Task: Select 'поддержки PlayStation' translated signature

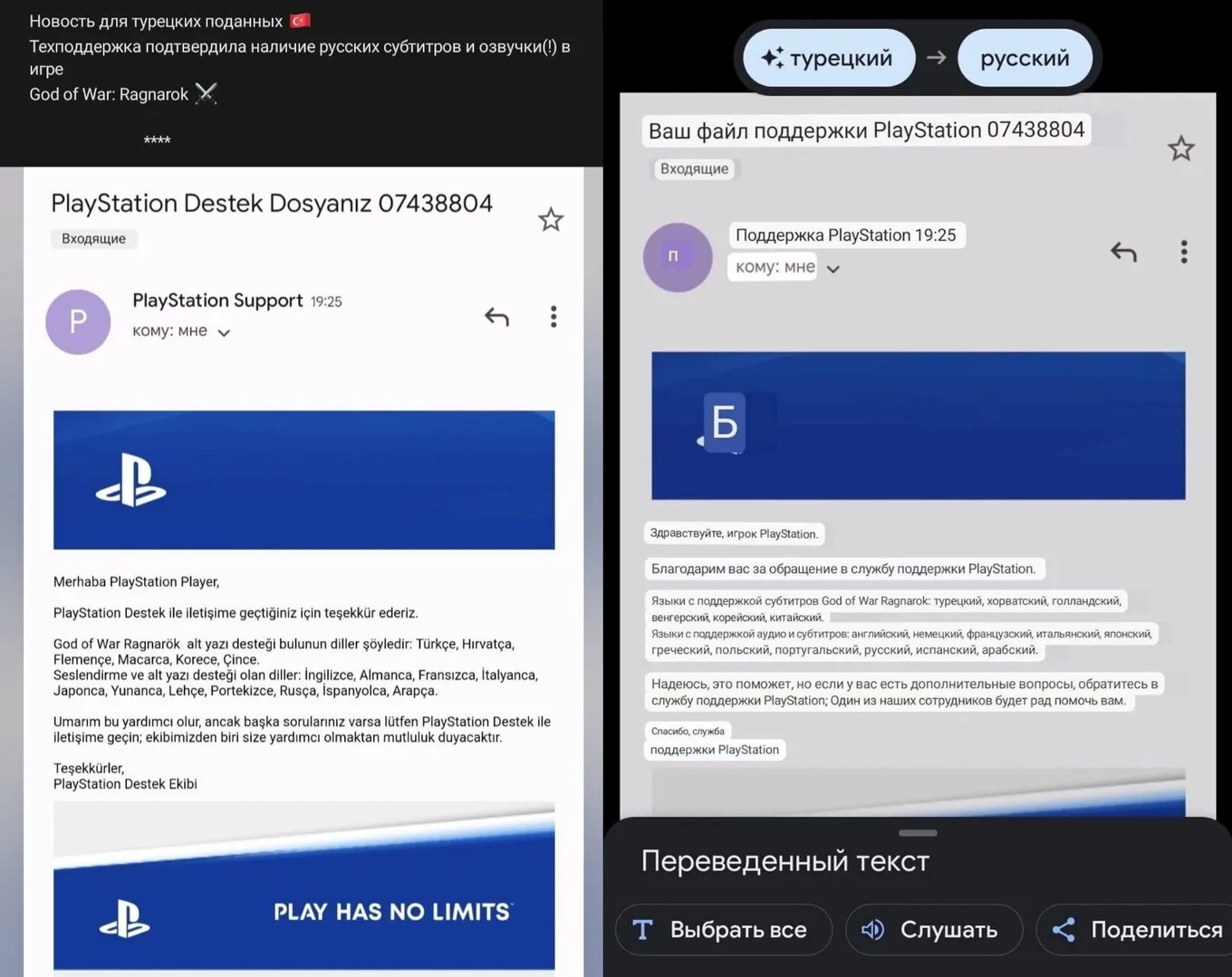Action: (715, 750)
